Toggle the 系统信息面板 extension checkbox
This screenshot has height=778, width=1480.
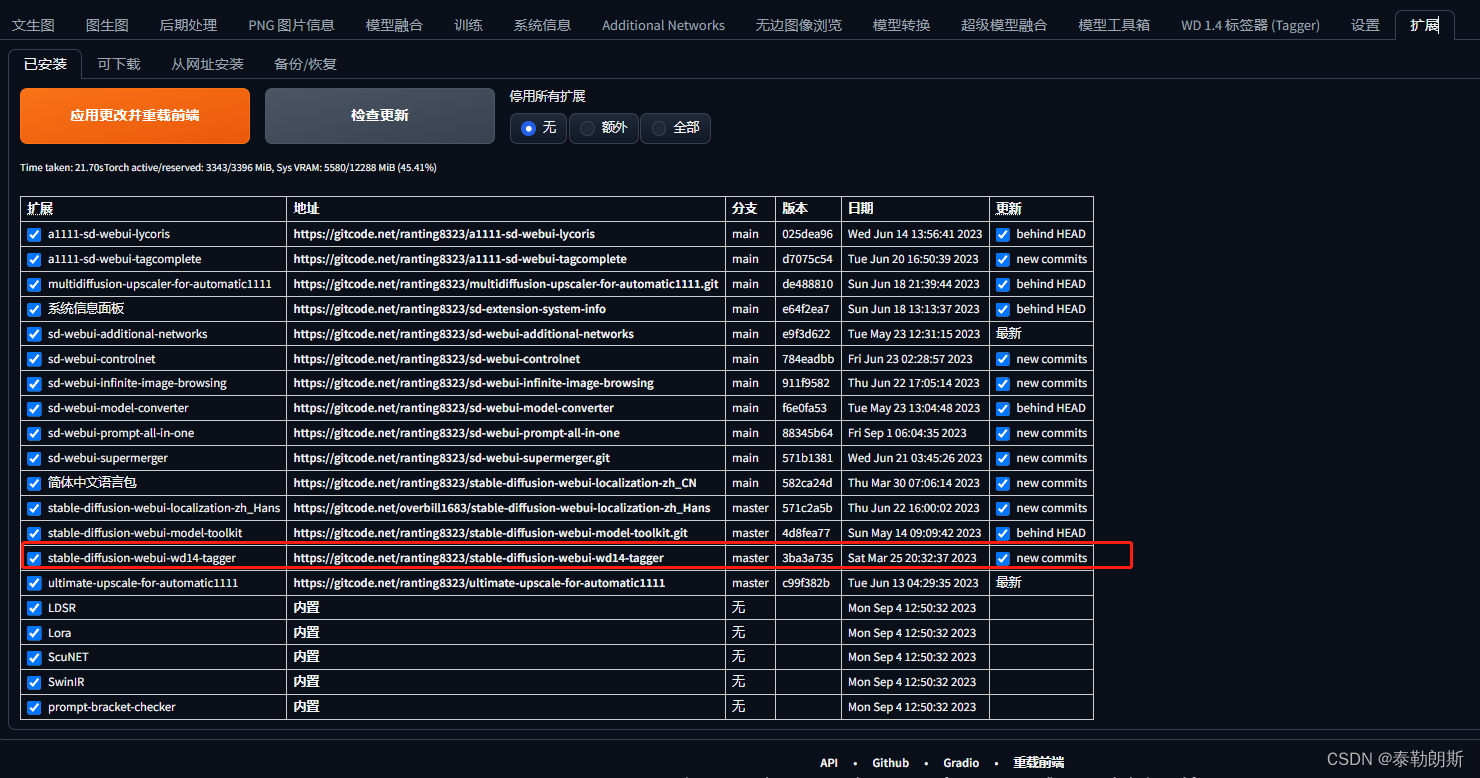pyautogui.click(x=35, y=309)
